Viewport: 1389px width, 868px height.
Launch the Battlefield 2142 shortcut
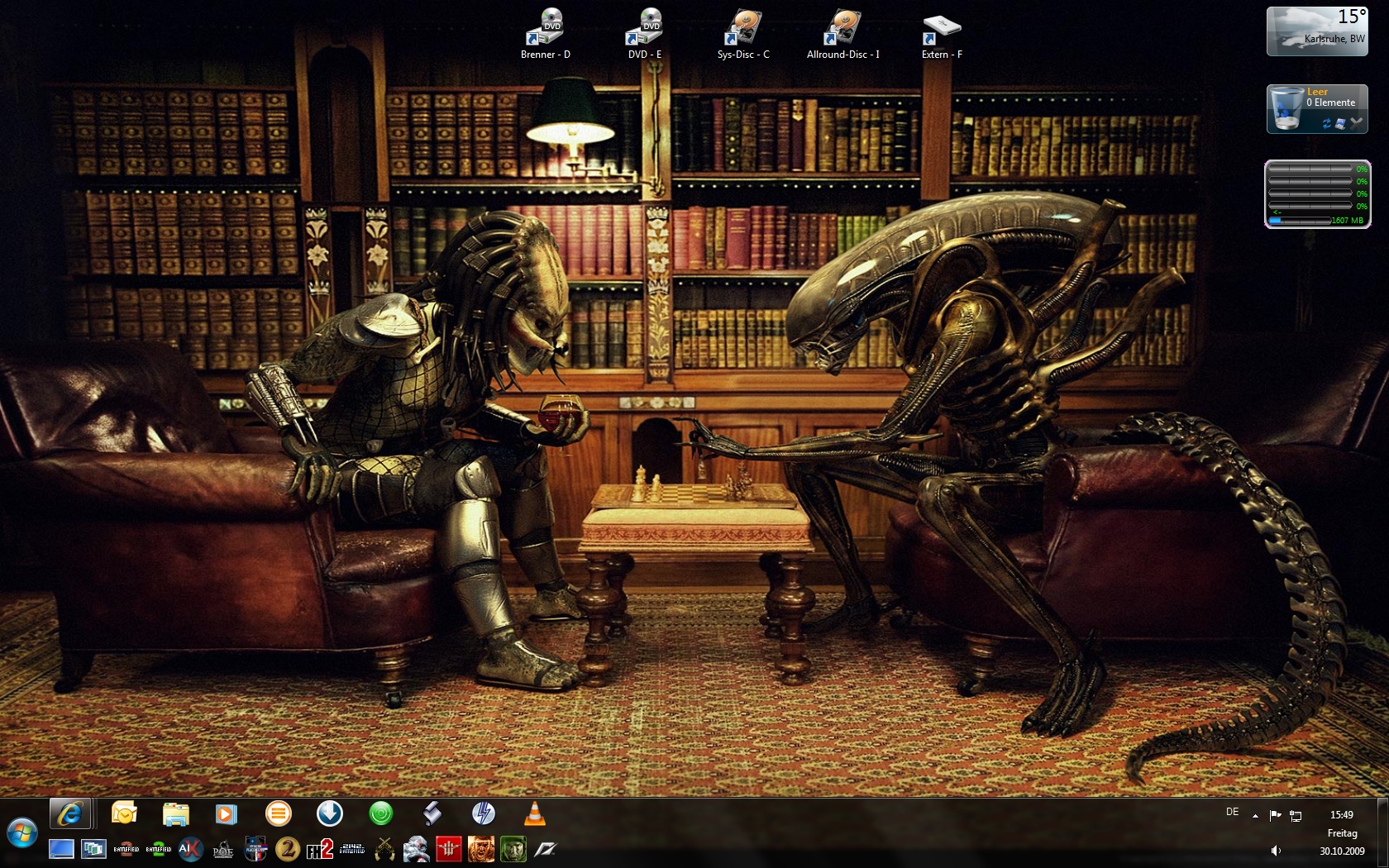point(352,849)
